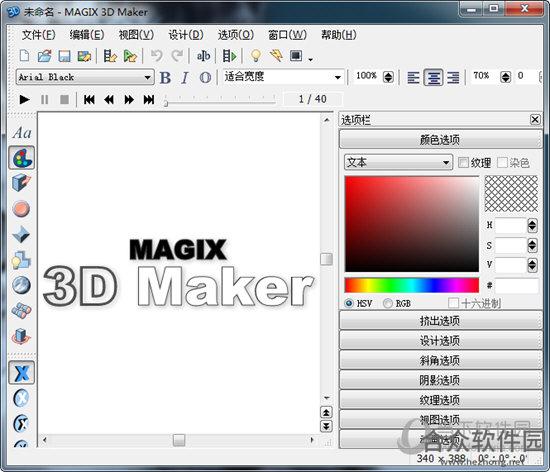Click the light bulb lighting icon
Screen dimensions: 550x472
[256, 55]
